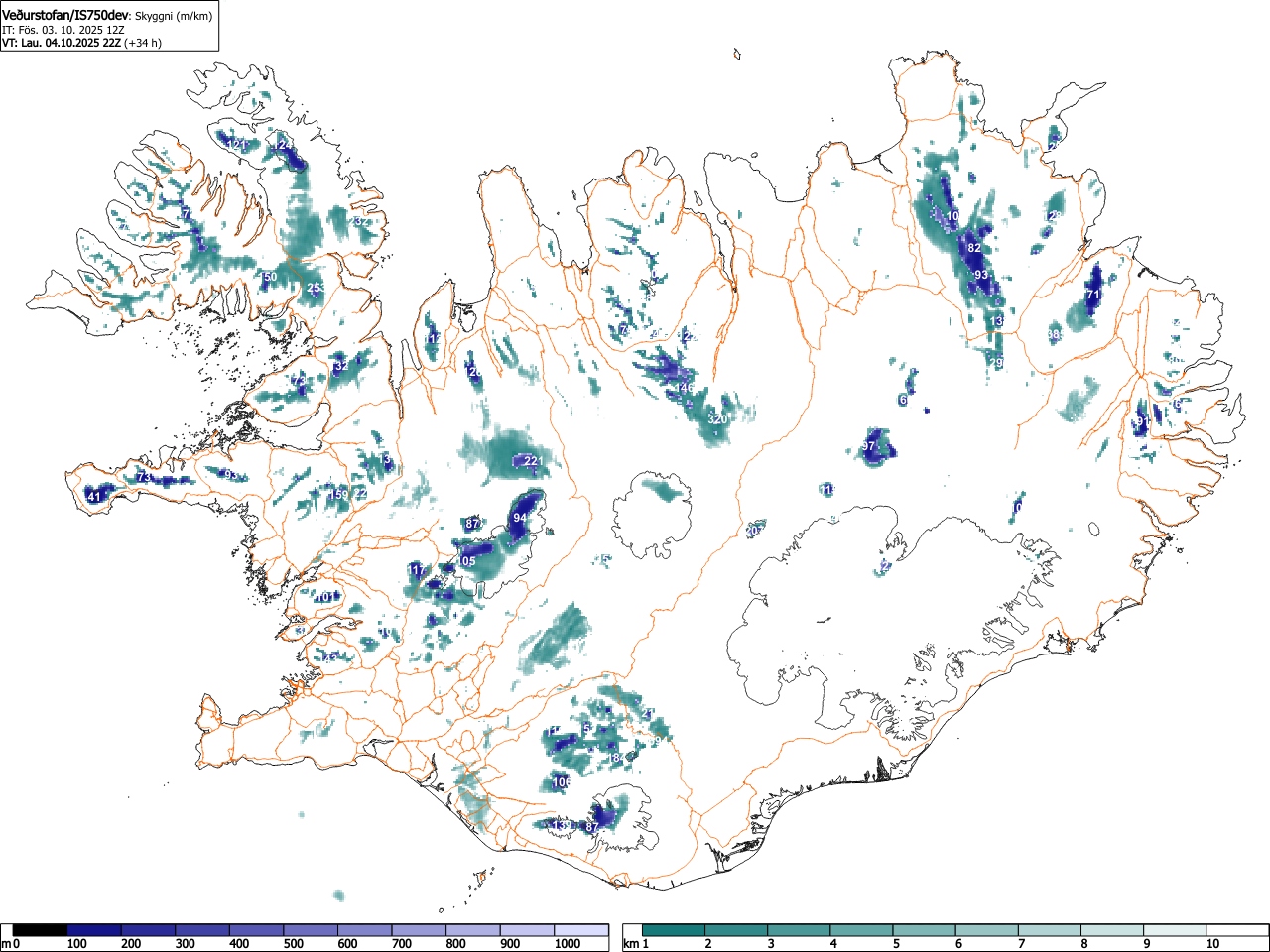Click the '4' label on the km legend
The width and height of the screenshot is (1270, 952).
[x=833, y=944]
